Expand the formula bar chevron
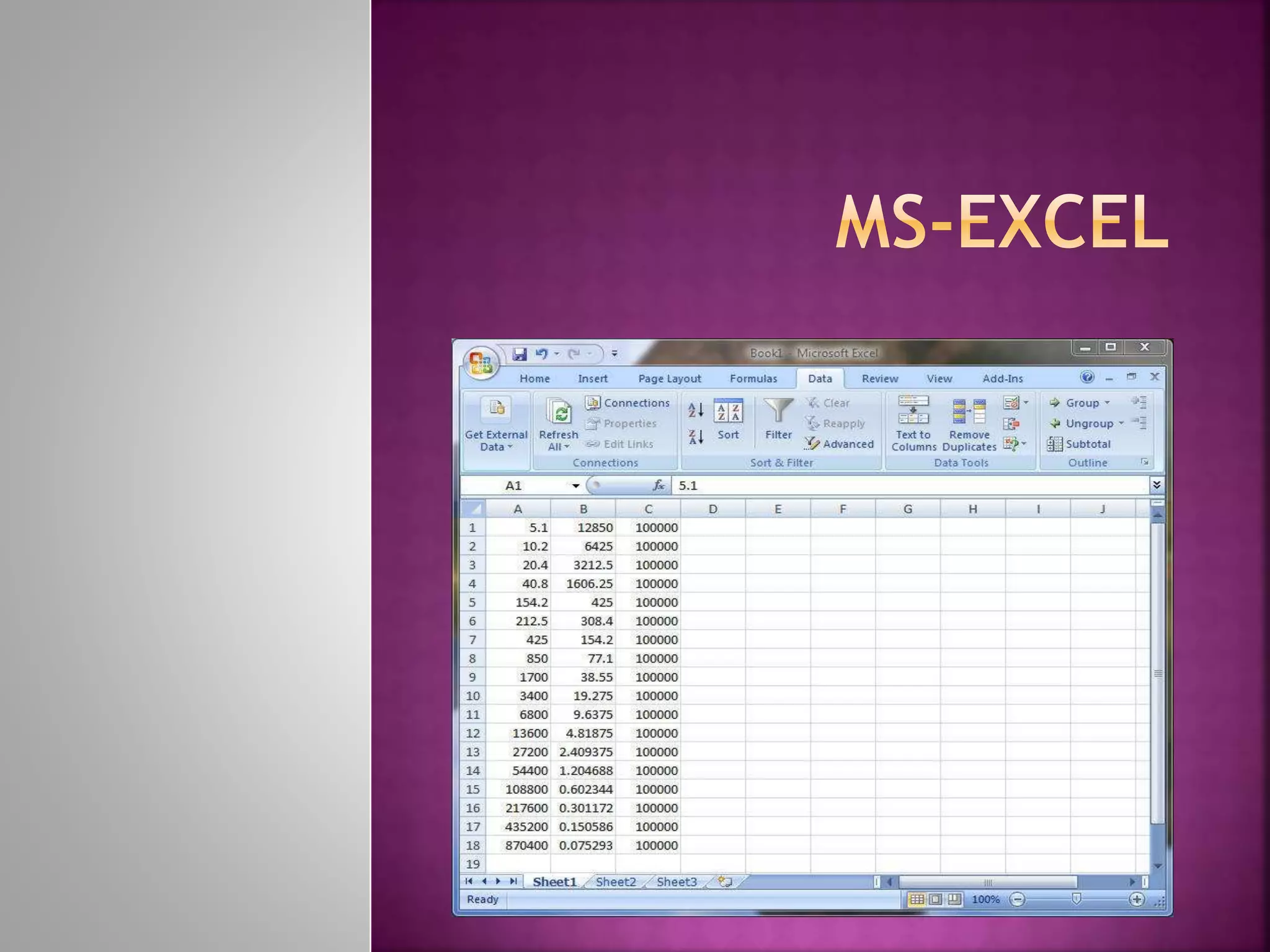Image resolution: width=1270 pixels, height=952 pixels. point(1157,485)
